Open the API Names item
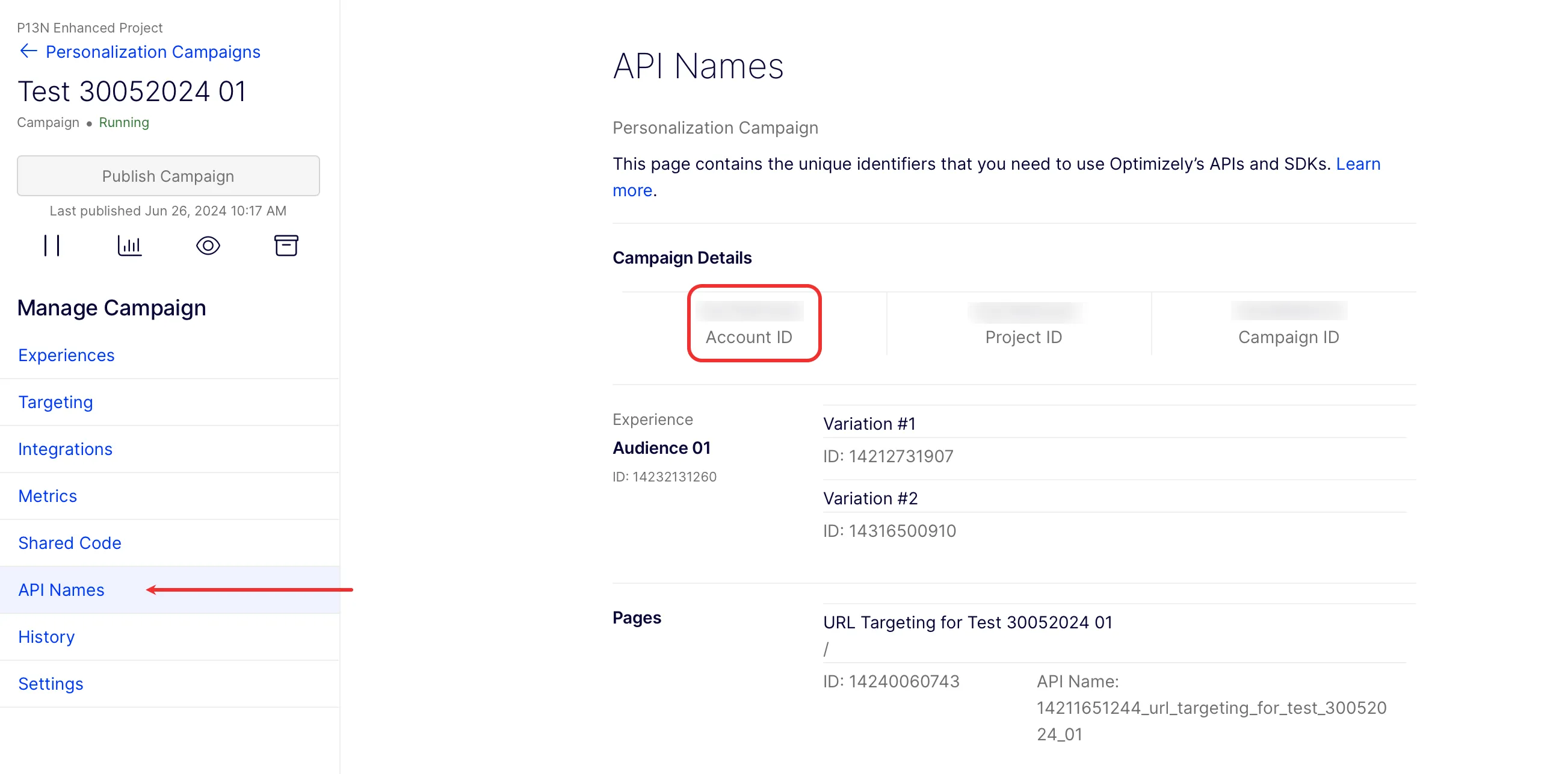The height and width of the screenshot is (774, 1568). pyautogui.click(x=61, y=589)
